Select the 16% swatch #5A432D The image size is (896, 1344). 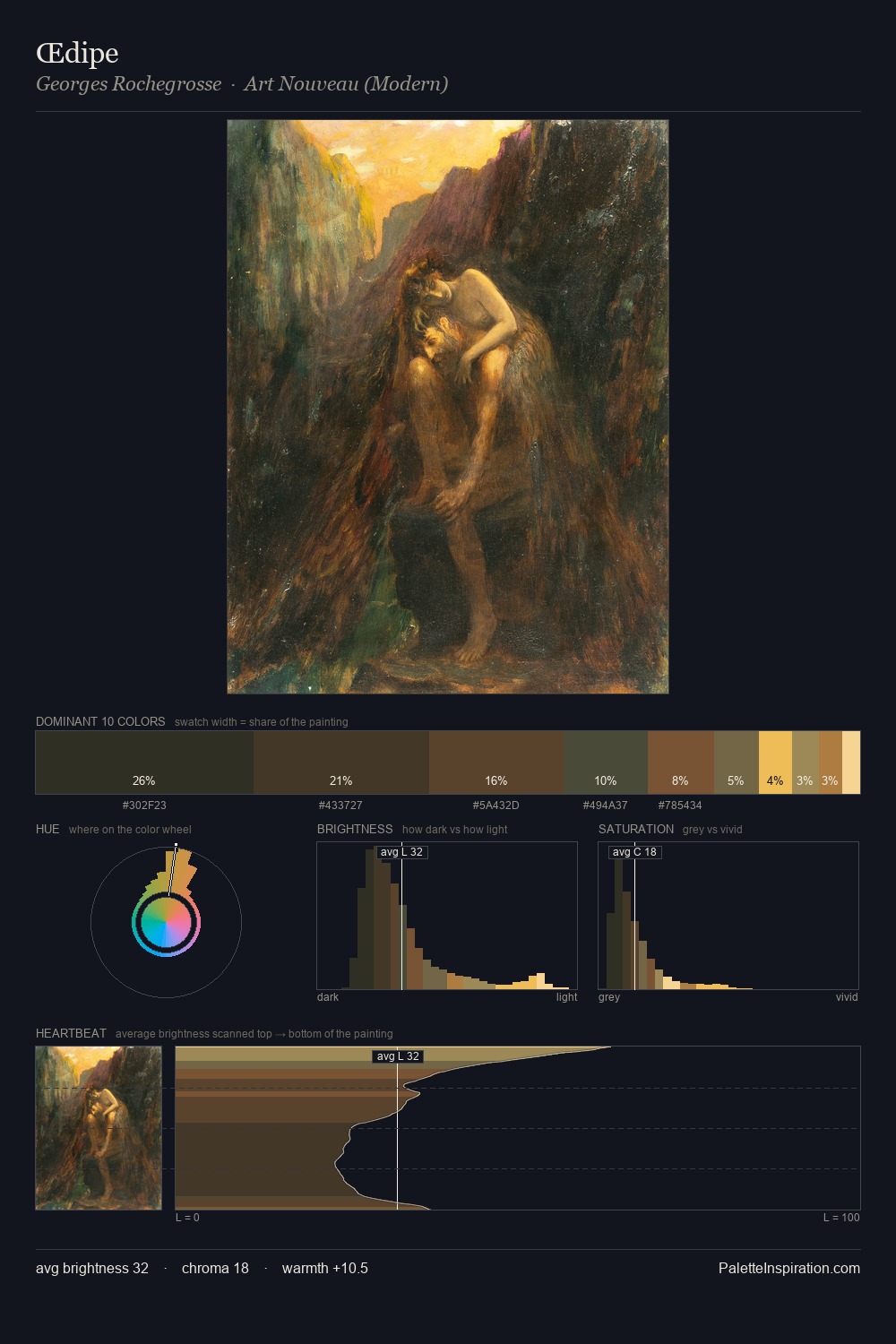point(496,762)
